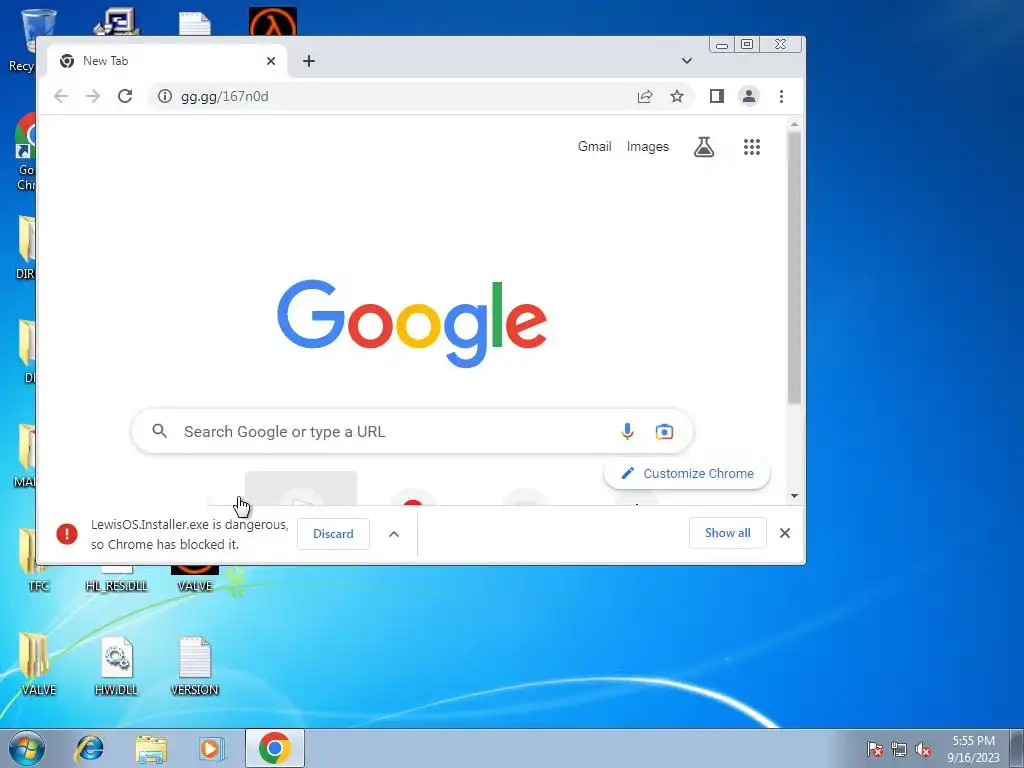1024x768 pixels.
Task: Open Chrome's three-dot menu
Action: [x=781, y=97]
